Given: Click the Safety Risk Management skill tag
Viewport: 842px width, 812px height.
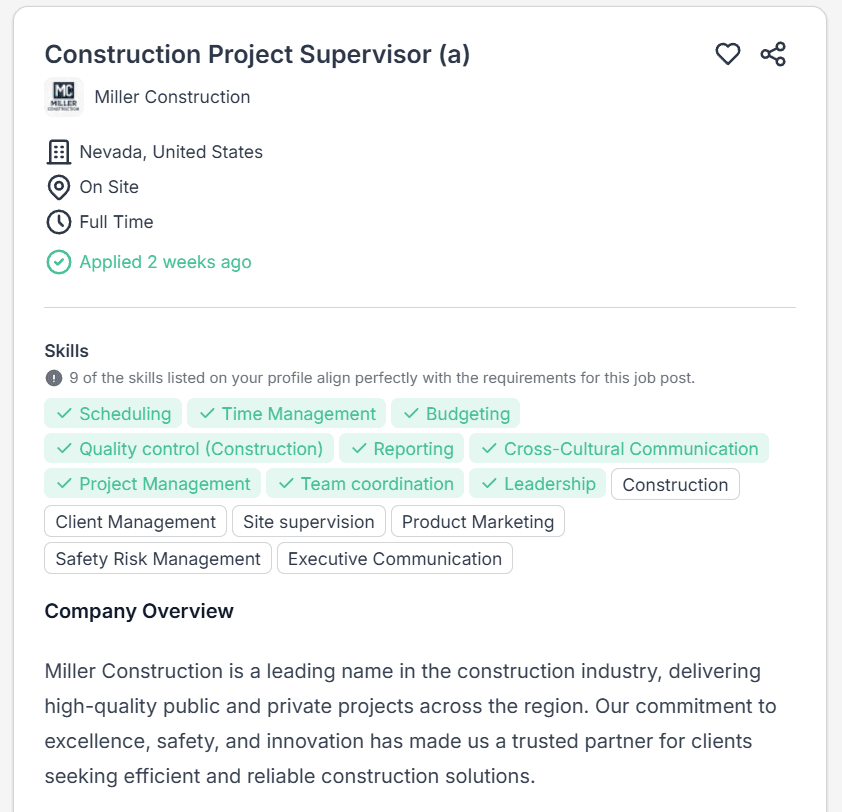Looking at the screenshot, I should pos(157,558).
